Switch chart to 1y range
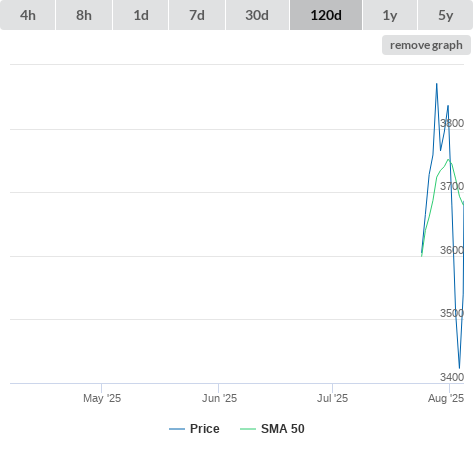Viewport: 474px width, 455px height. click(390, 15)
